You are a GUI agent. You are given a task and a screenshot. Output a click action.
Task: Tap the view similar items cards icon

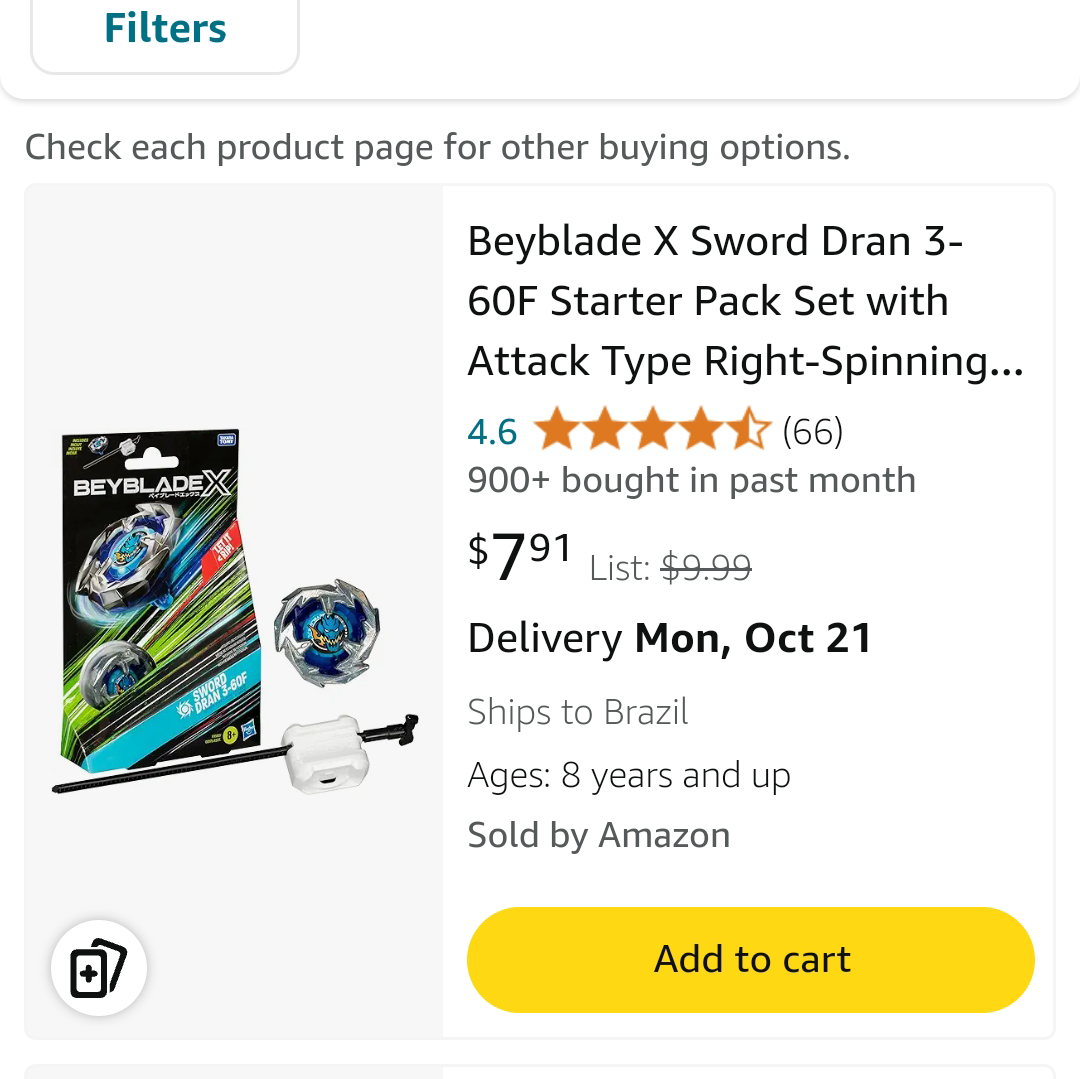99,968
